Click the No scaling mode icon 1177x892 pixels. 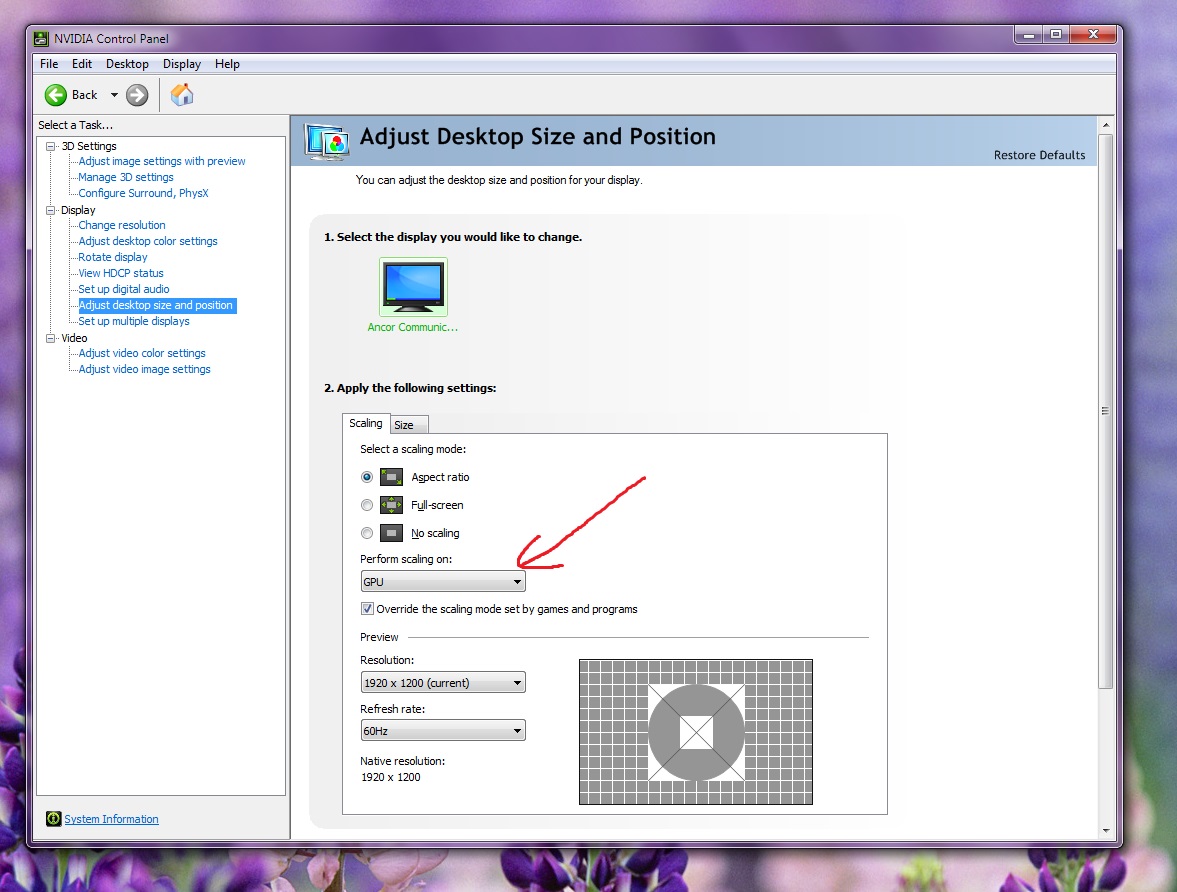click(392, 533)
